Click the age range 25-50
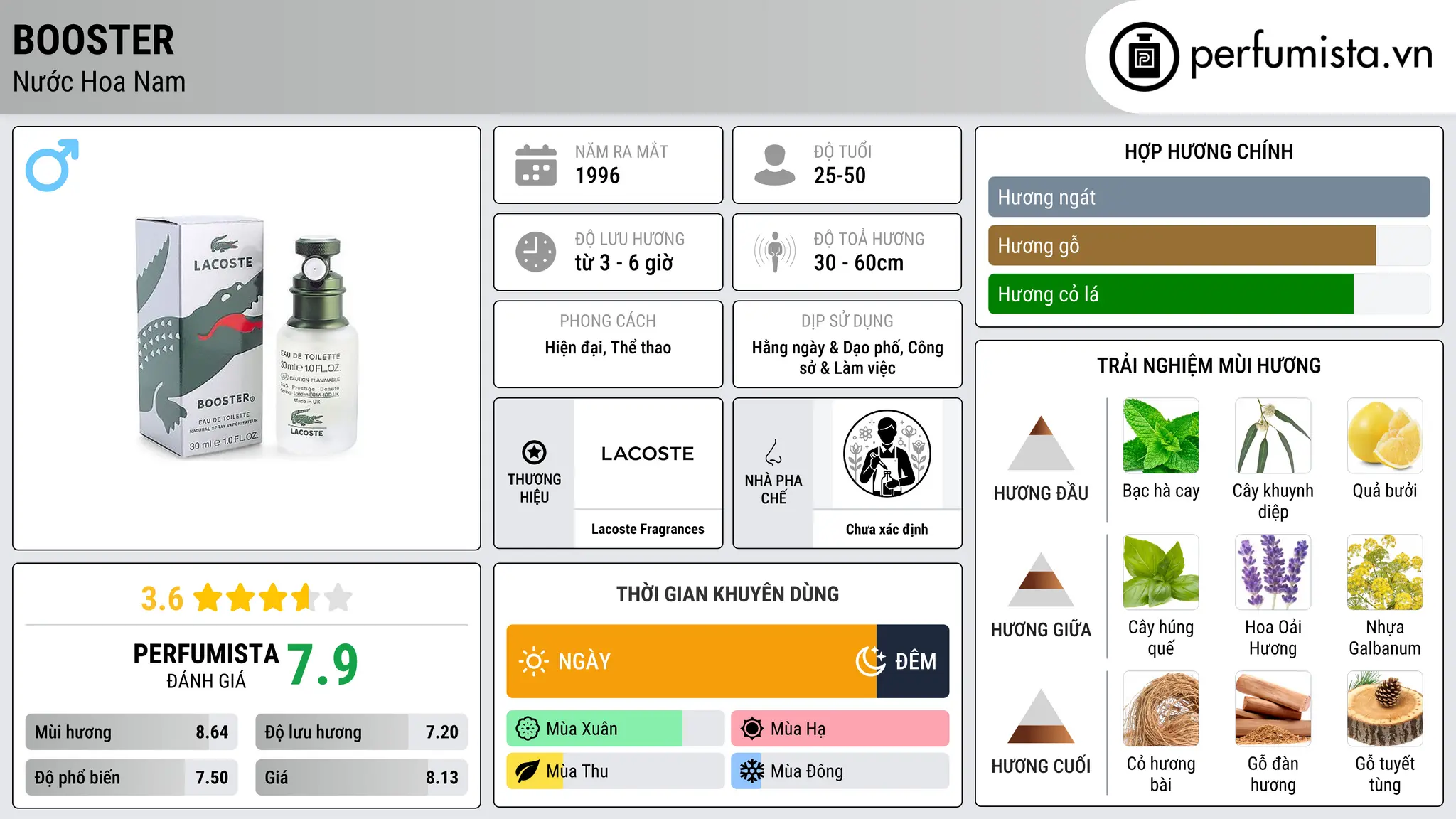Image resolution: width=1456 pixels, height=819 pixels. coord(840,176)
